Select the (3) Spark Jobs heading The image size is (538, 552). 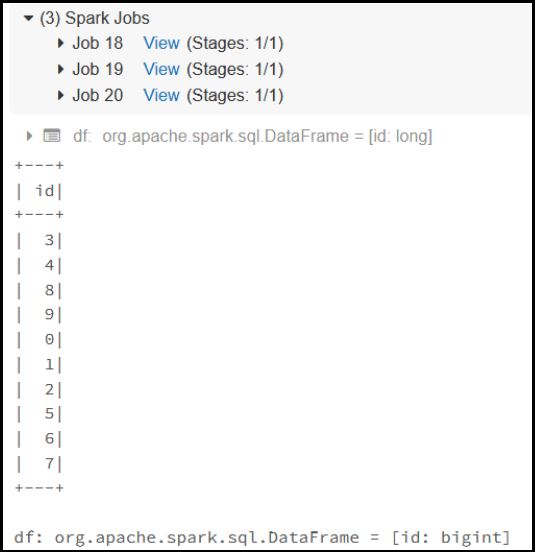(x=94, y=18)
